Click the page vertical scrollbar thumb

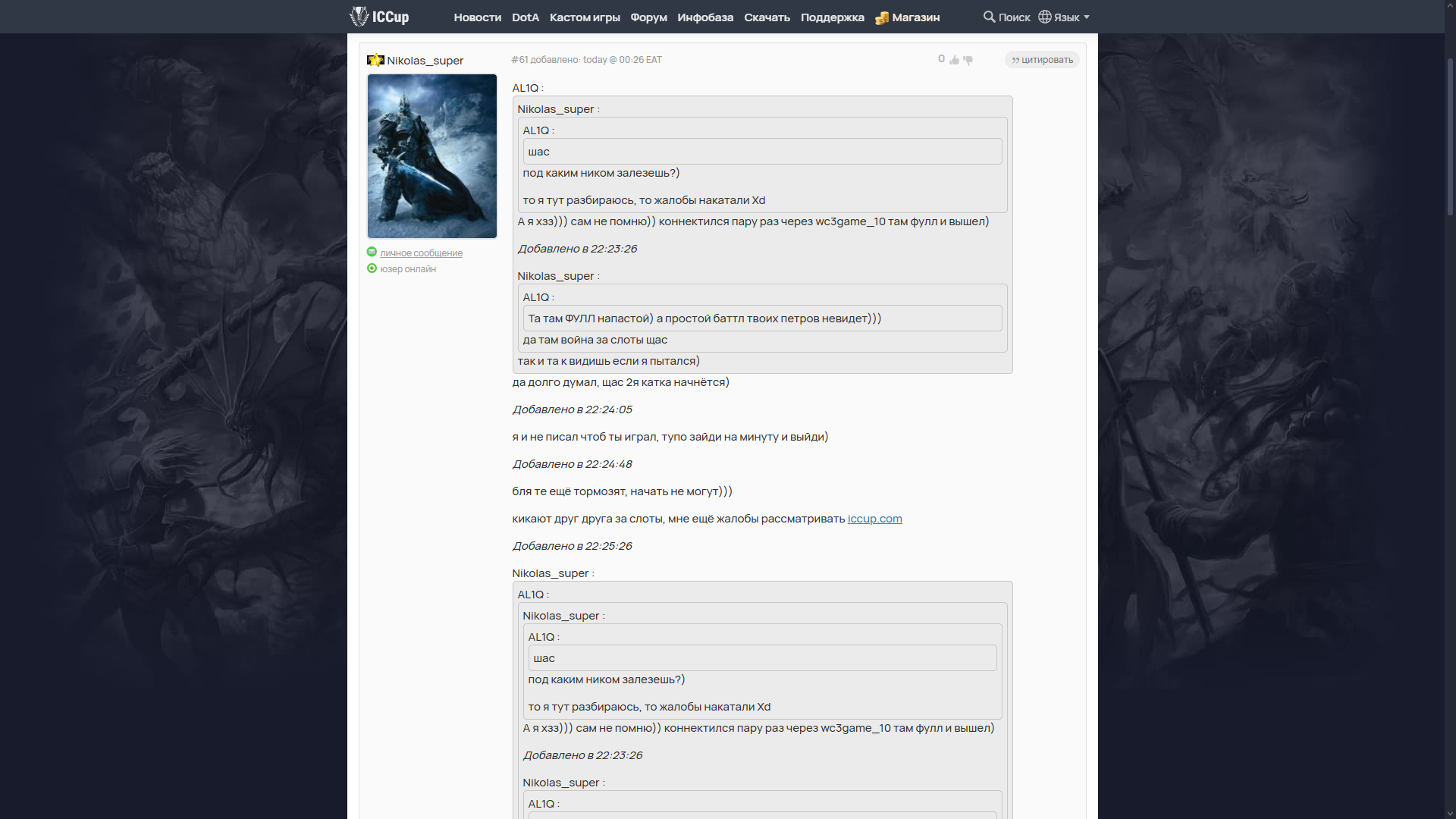point(1449,136)
